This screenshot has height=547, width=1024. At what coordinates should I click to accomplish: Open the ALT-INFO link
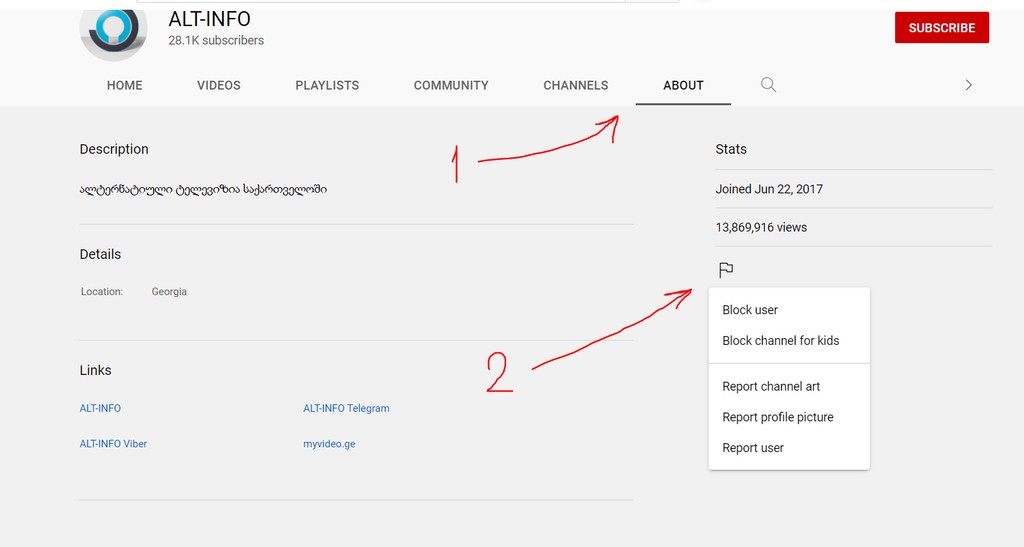coord(100,408)
